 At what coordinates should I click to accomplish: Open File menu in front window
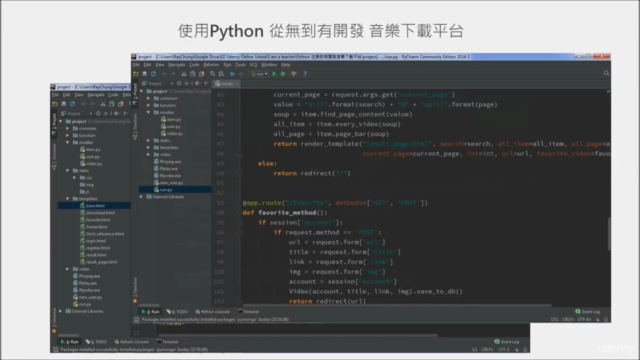[x=136, y=65]
